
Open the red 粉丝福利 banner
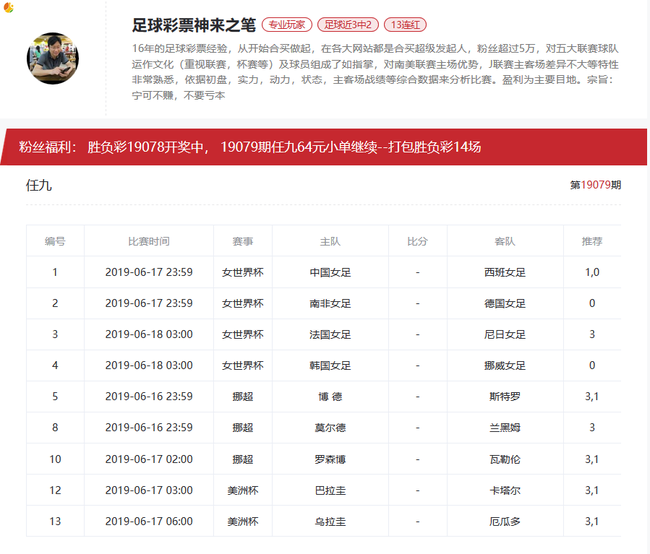(x=324, y=147)
